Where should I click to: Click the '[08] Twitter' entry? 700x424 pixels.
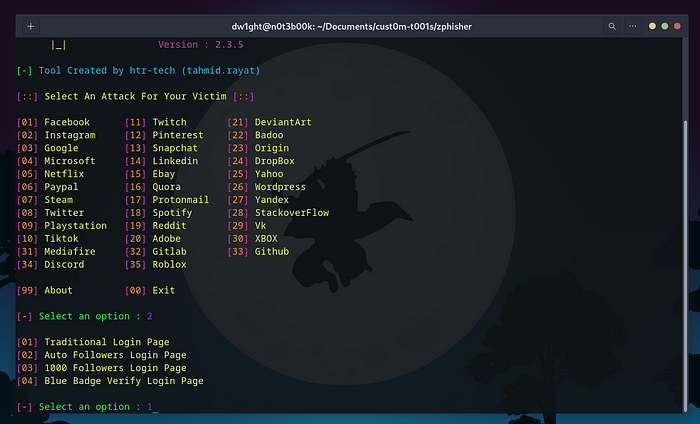[50, 213]
